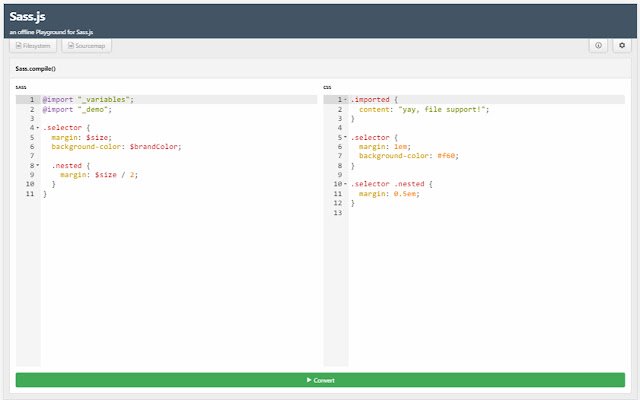The width and height of the screenshot is (640, 400).
Task: Click the background-color: #f60; css line
Action: point(409,156)
